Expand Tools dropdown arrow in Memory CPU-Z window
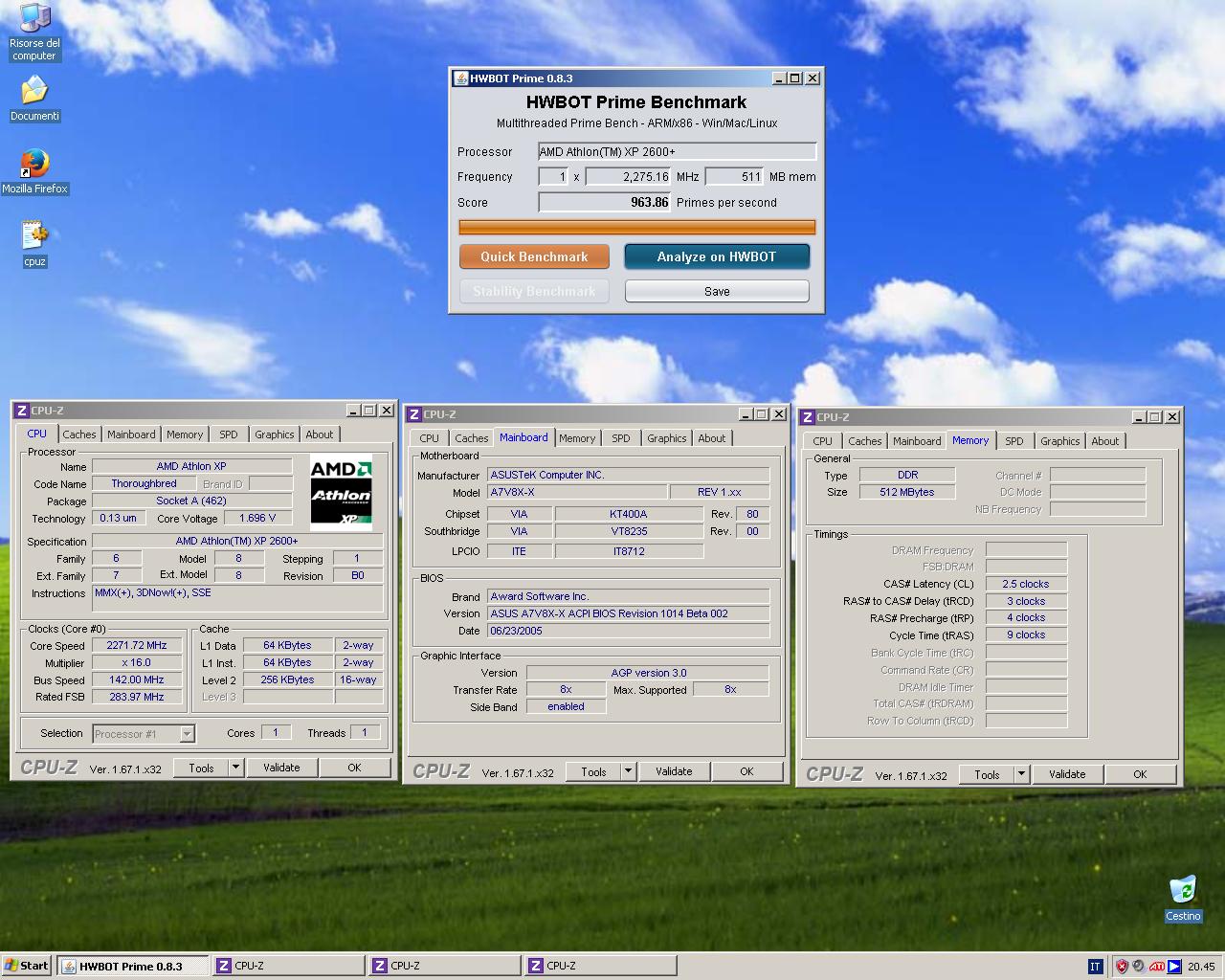1225x980 pixels. pos(1022,774)
